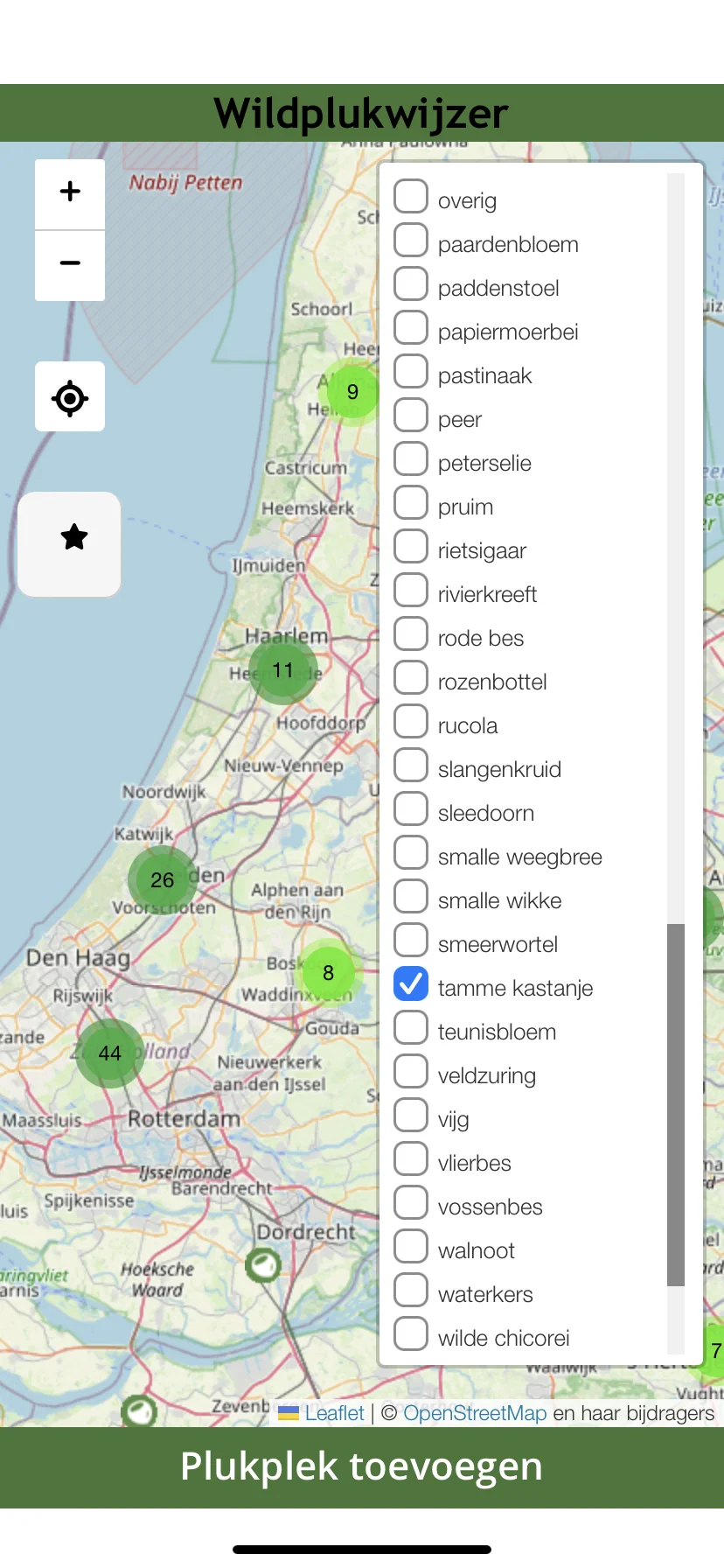
Task: Open the cluster marker showing 26
Action: click(162, 879)
